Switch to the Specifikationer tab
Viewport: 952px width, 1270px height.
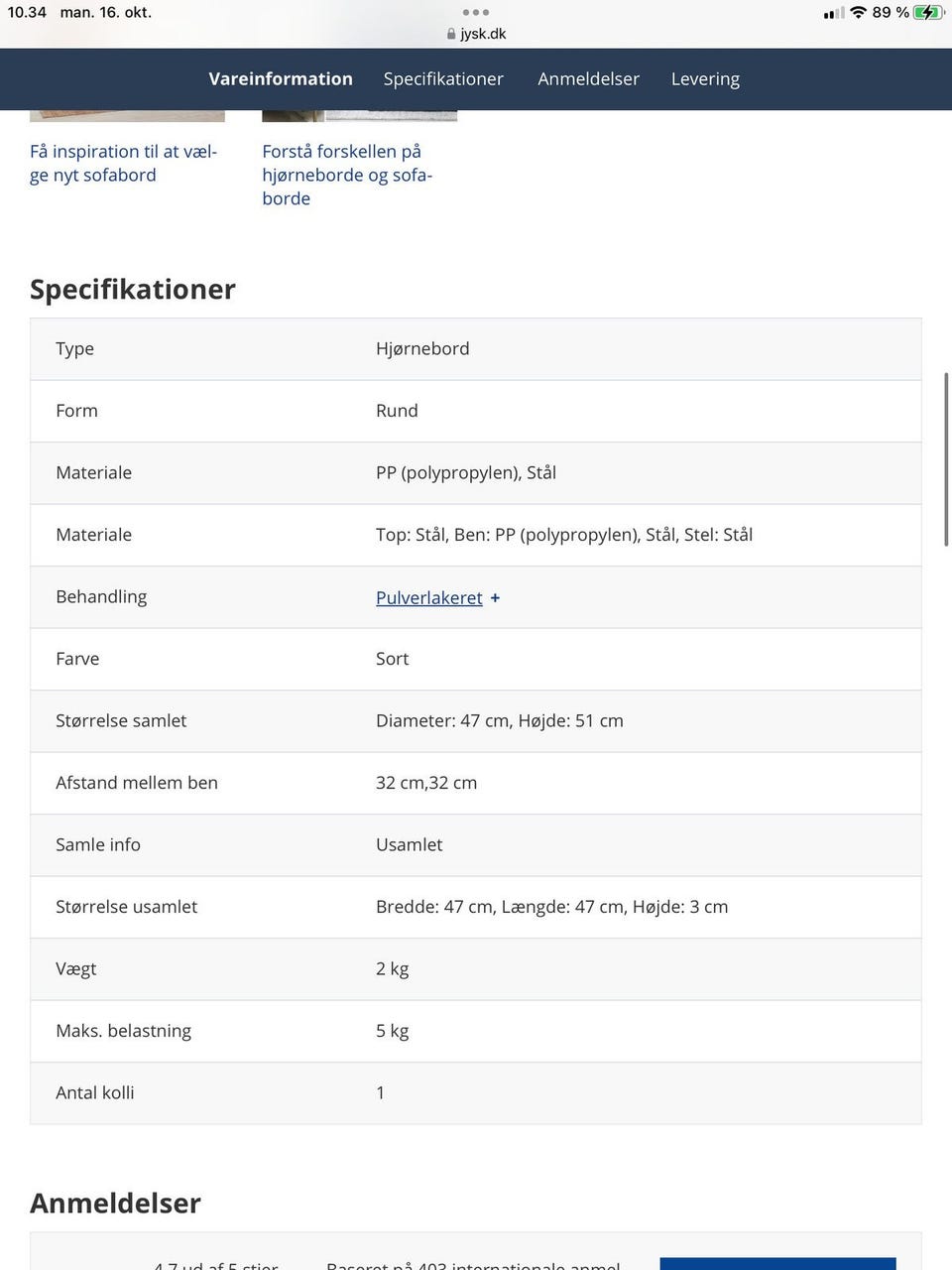pos(443,78)
